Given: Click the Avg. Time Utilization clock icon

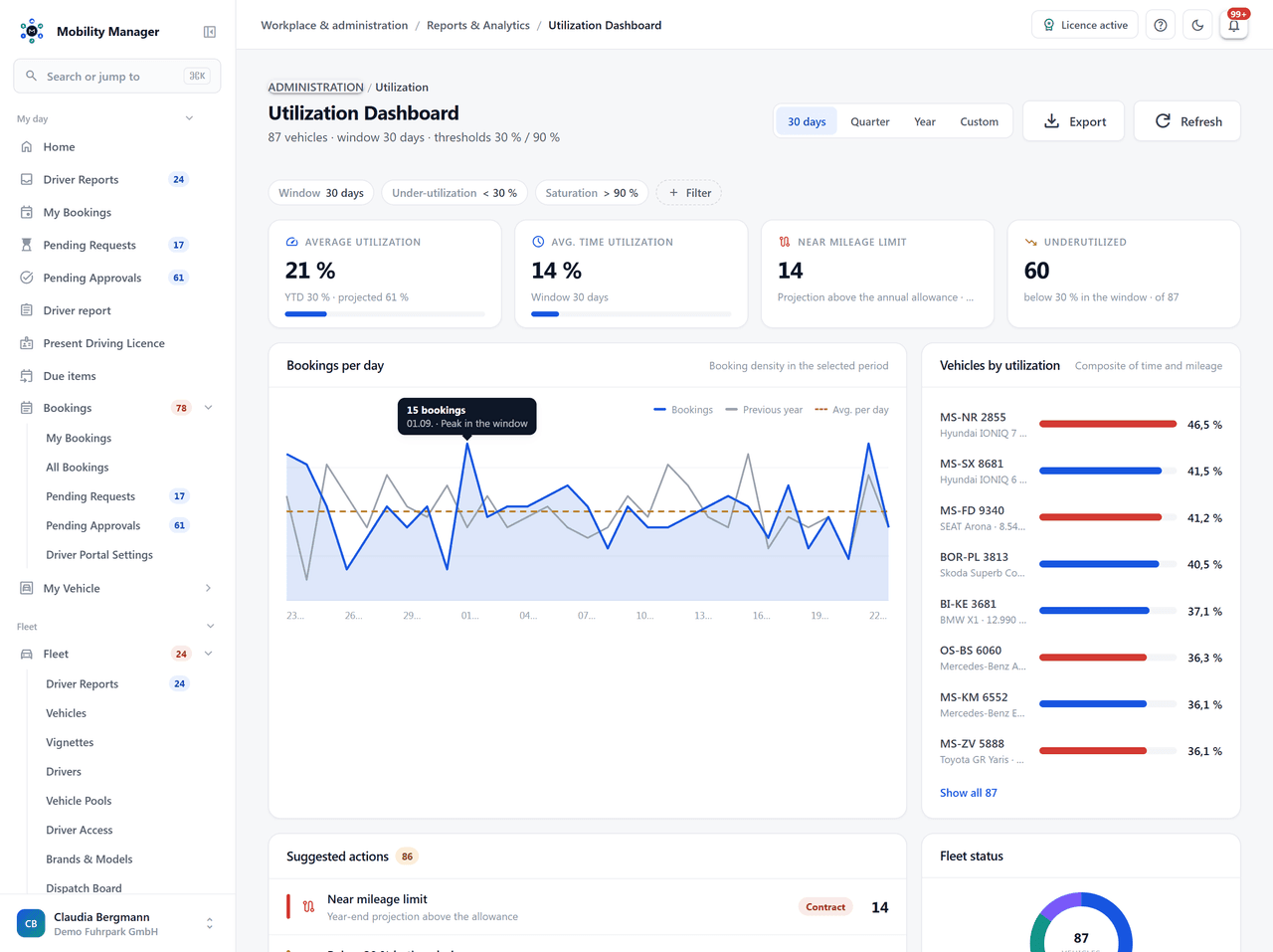Looking at the screenshot, I should coord(538,243).
